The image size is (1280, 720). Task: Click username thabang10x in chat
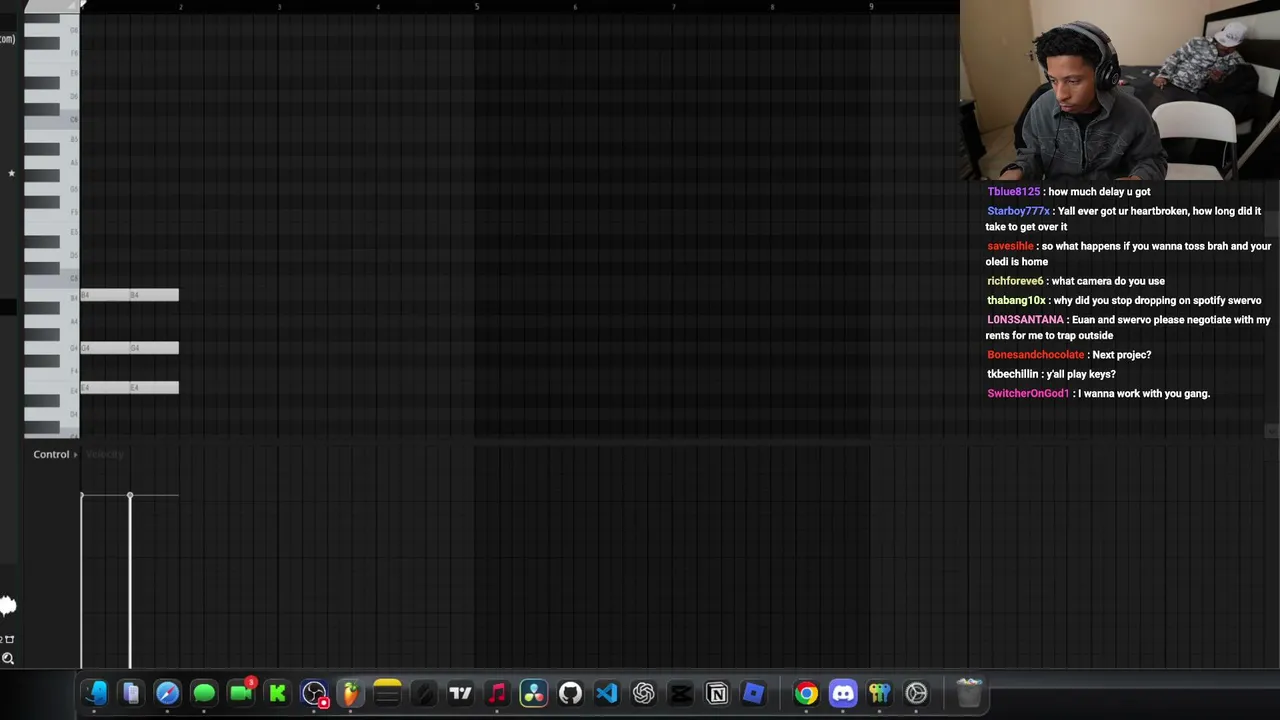pyautogui.click(x=1016, y=300)
